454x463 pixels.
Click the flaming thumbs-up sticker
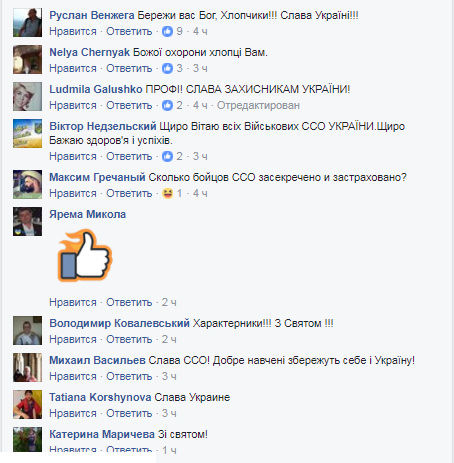85,255
